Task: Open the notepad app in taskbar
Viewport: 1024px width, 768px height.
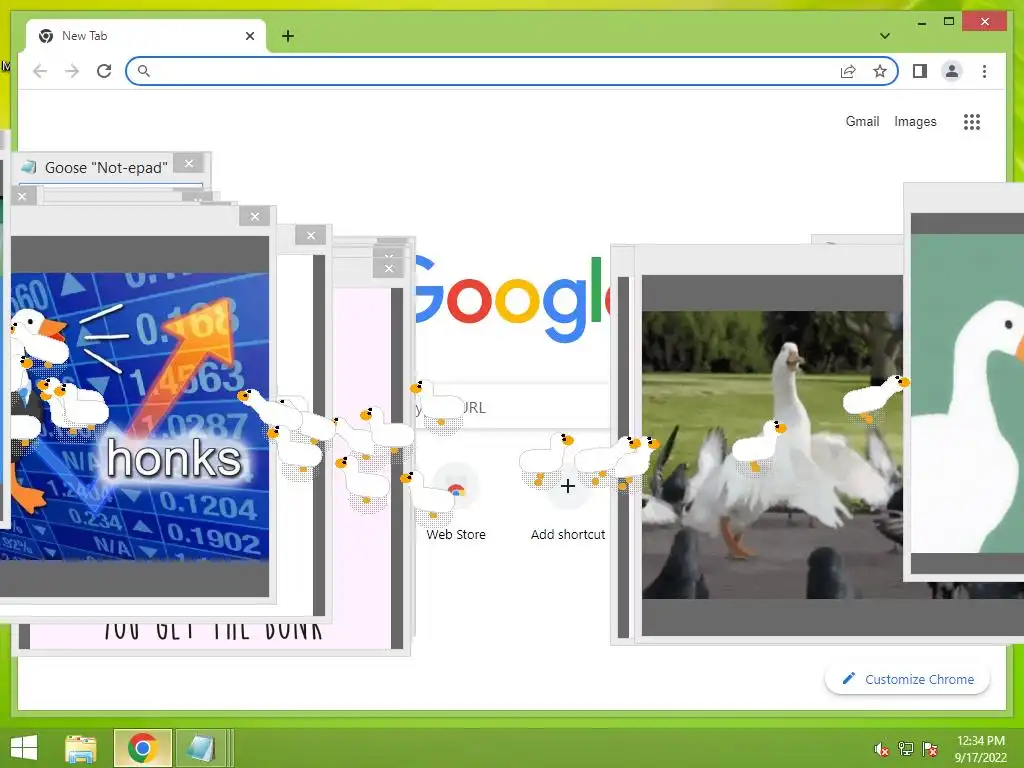Action: (x=200, y=748)
